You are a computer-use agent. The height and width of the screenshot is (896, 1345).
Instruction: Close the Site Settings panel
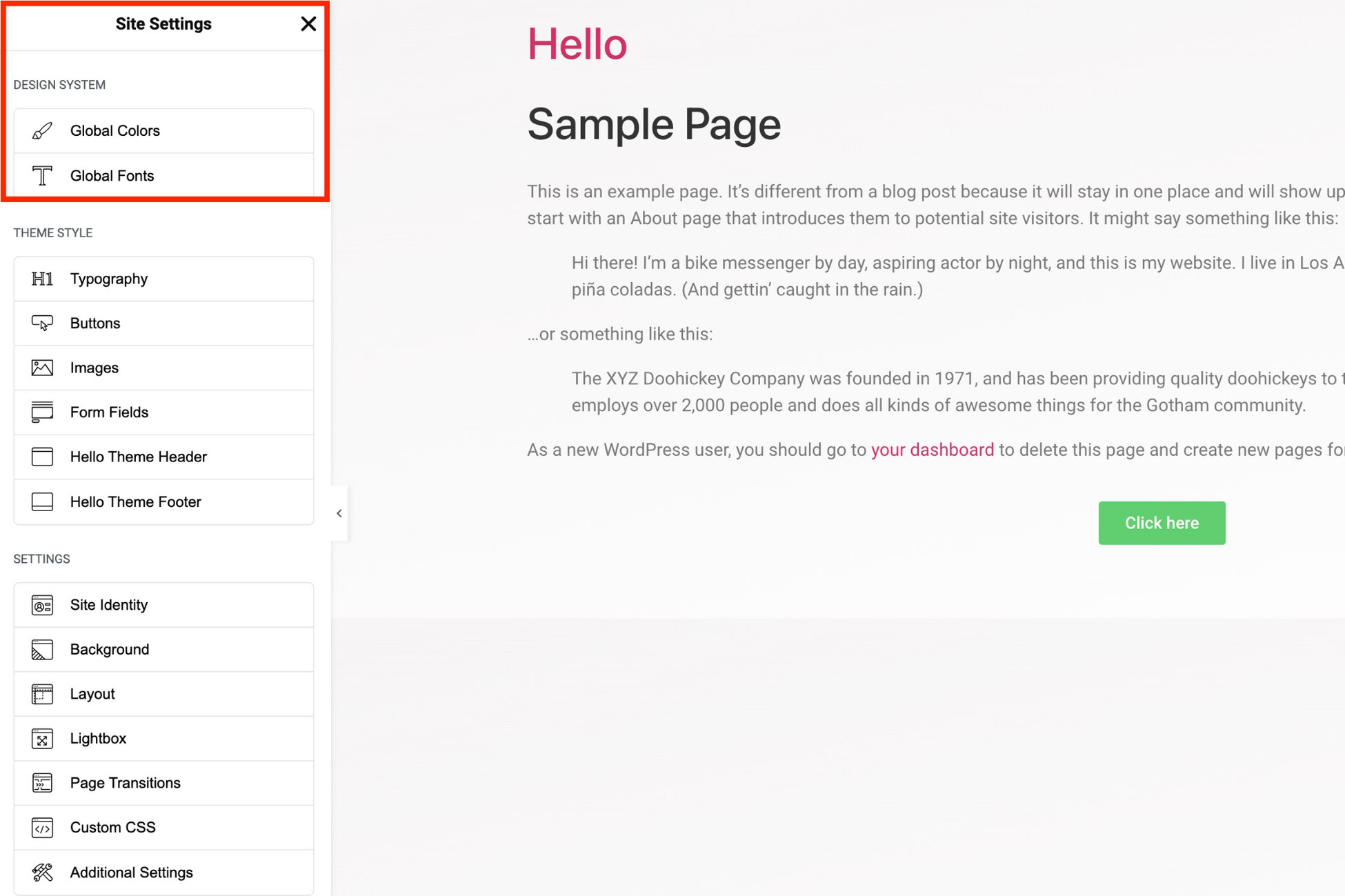(308, 24)
